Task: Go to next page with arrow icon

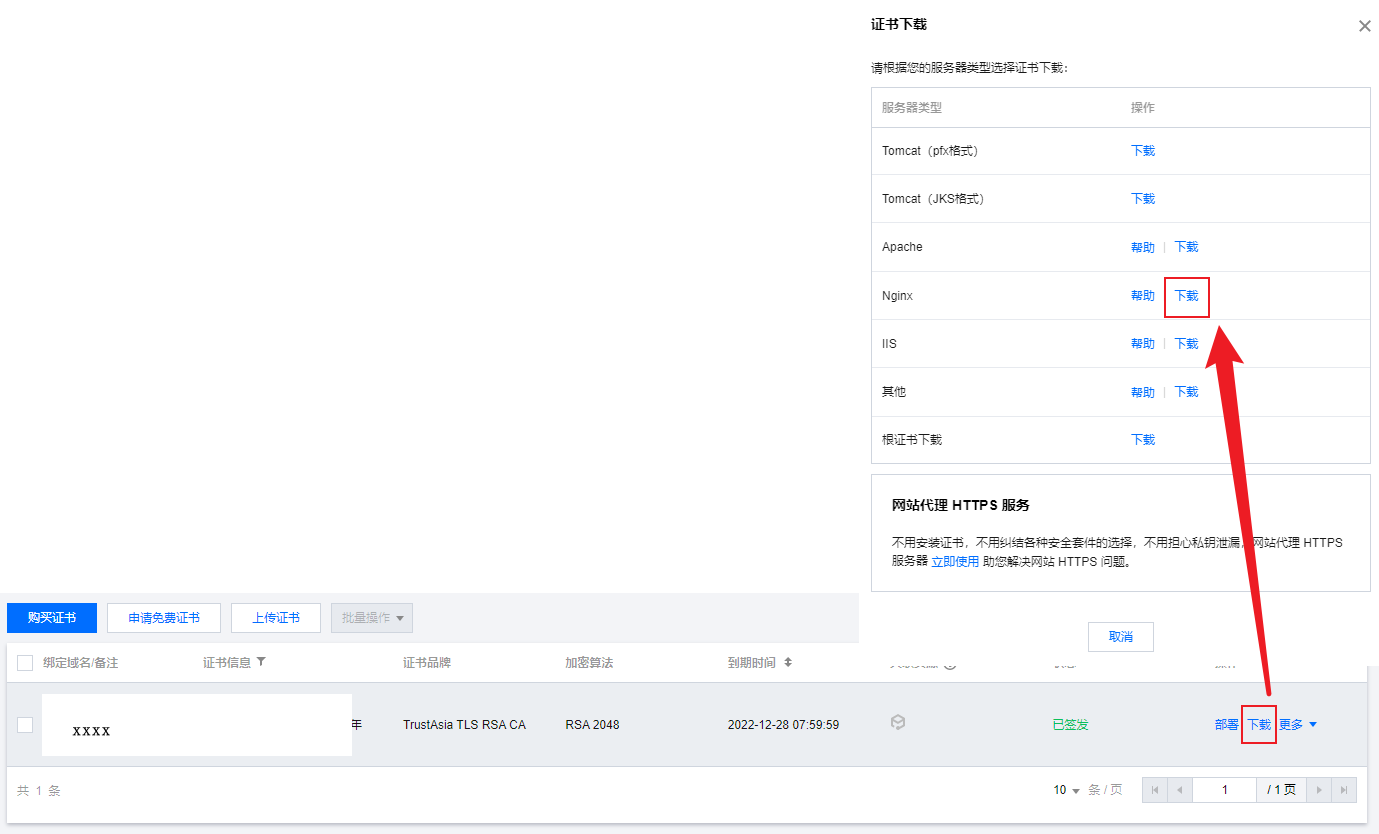Action: point(1320,789)
